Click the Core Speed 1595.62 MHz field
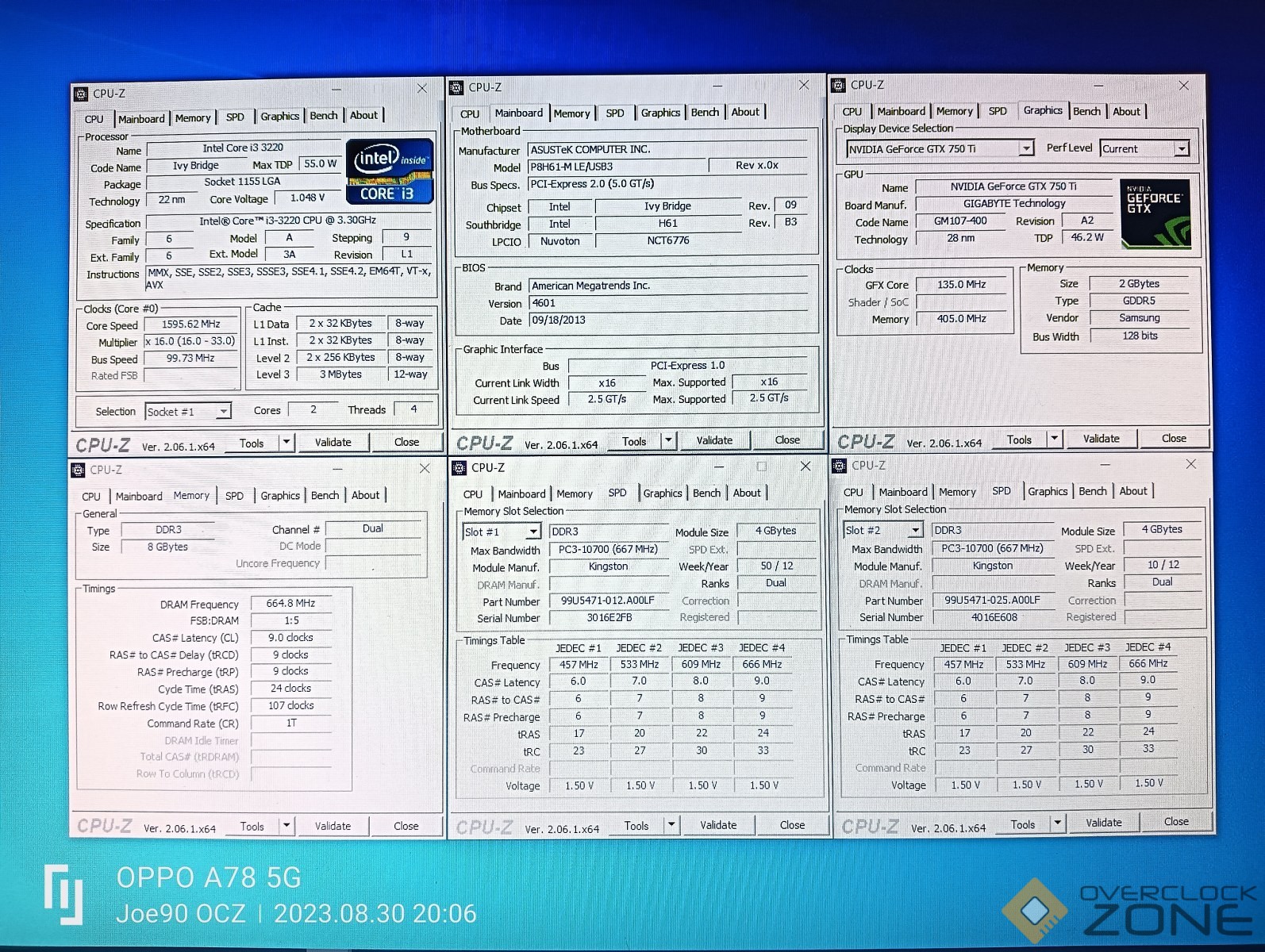Viewport: 1265px width, 952px height. point(190,324)
